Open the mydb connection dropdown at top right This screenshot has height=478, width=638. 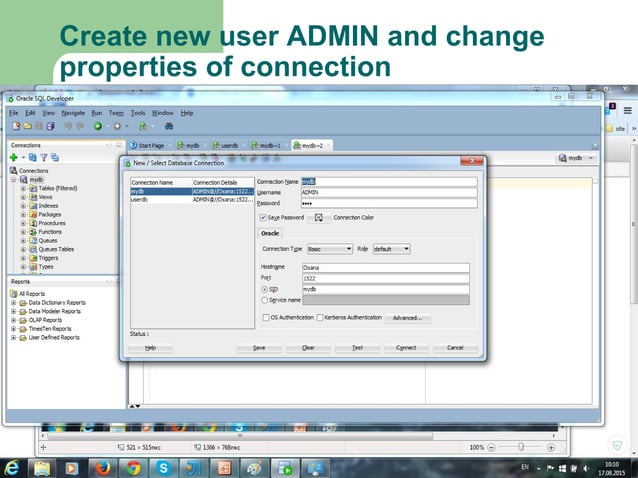click(x=576, y=158)
